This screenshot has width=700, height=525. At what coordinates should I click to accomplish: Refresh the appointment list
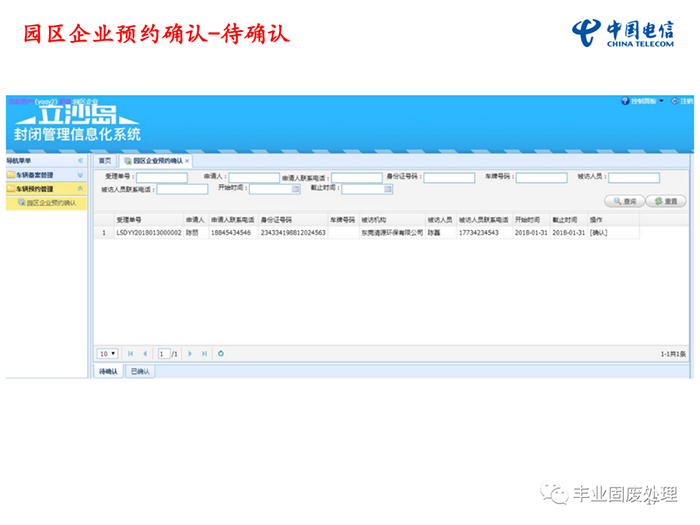coord(221,353)
